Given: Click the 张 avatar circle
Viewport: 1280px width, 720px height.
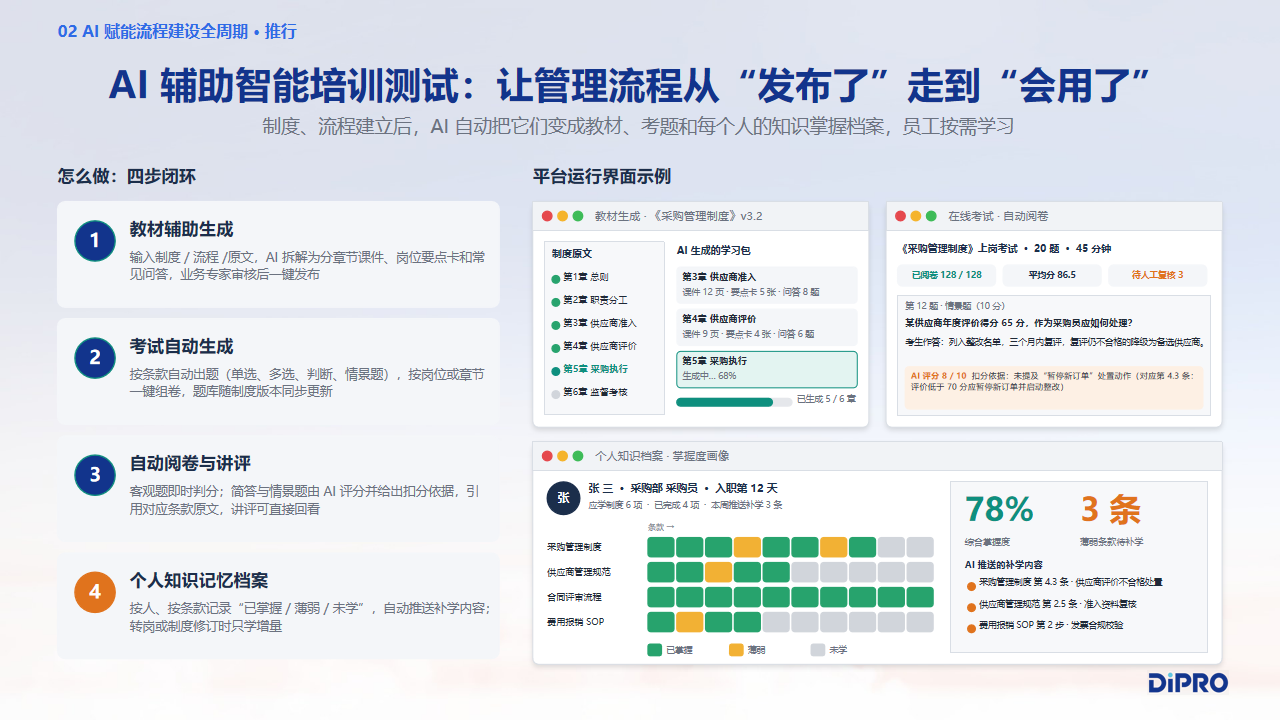Looking at the screenshot, I should [x=563, y=498].
